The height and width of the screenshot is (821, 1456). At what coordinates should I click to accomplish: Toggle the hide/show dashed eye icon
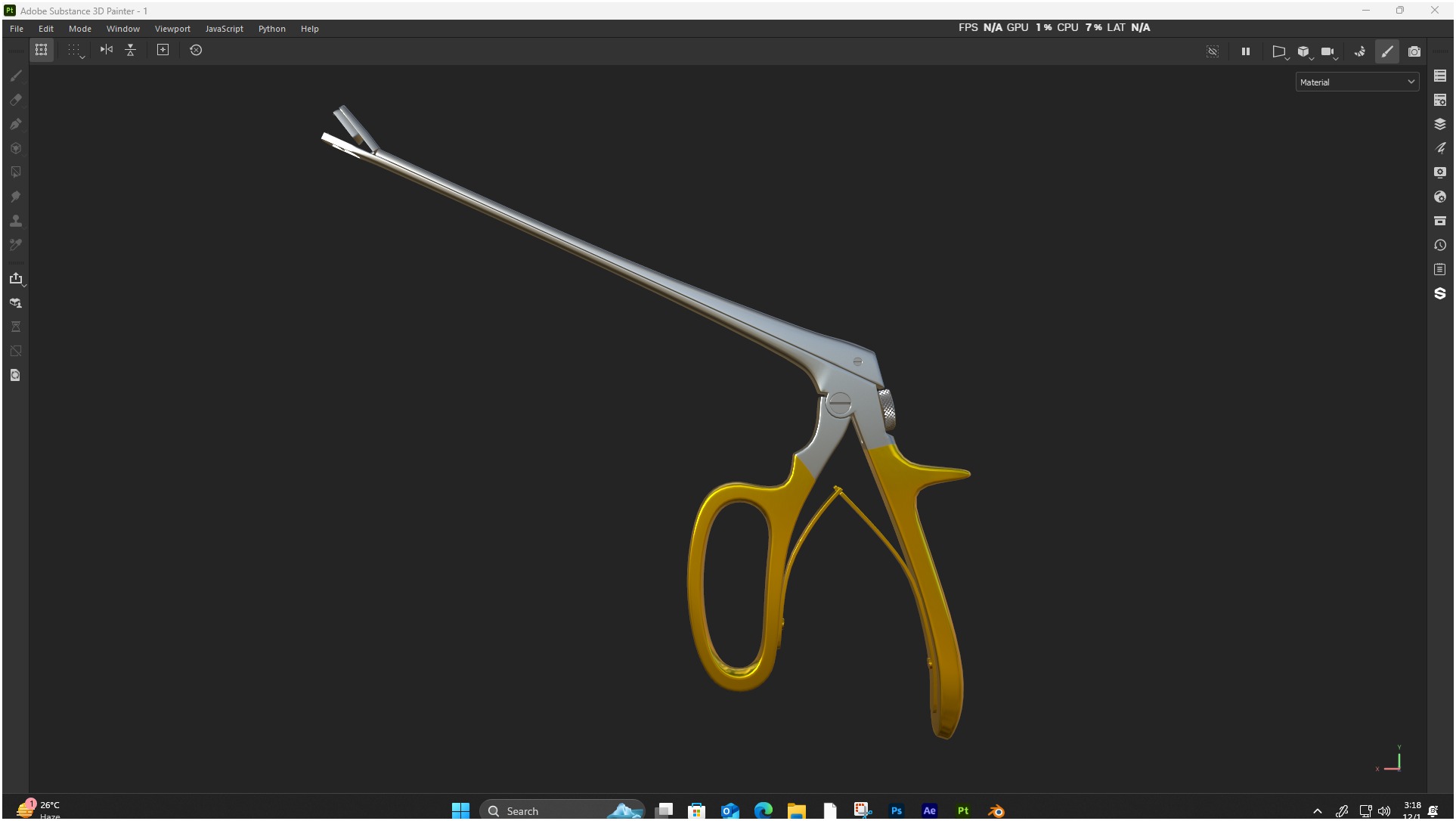(1213, 51)
